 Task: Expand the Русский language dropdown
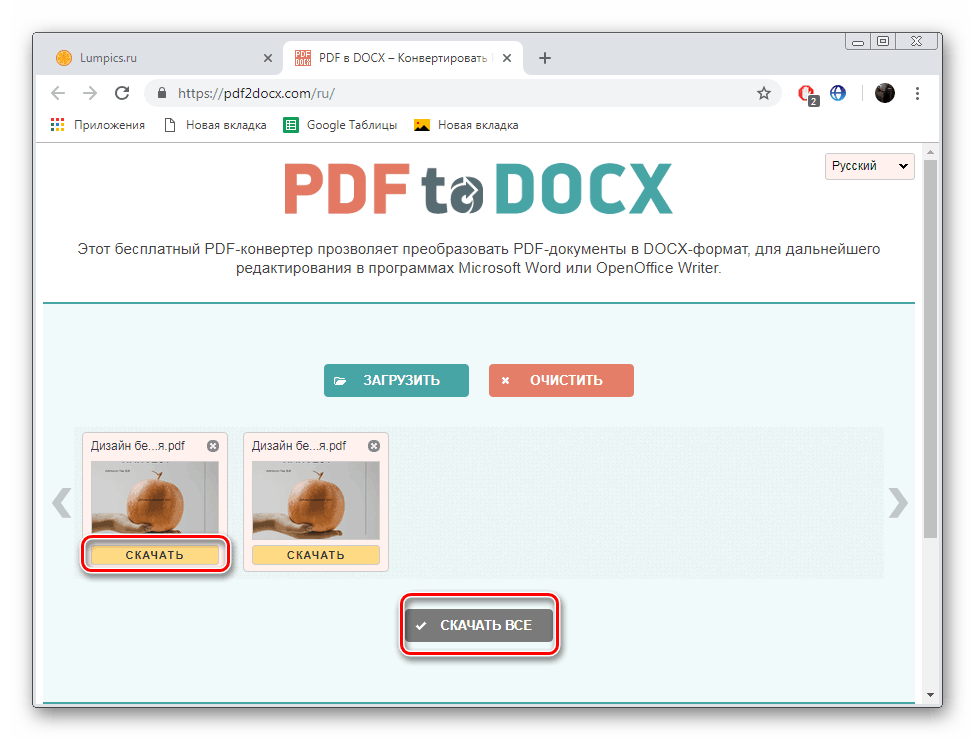[869, 166]
